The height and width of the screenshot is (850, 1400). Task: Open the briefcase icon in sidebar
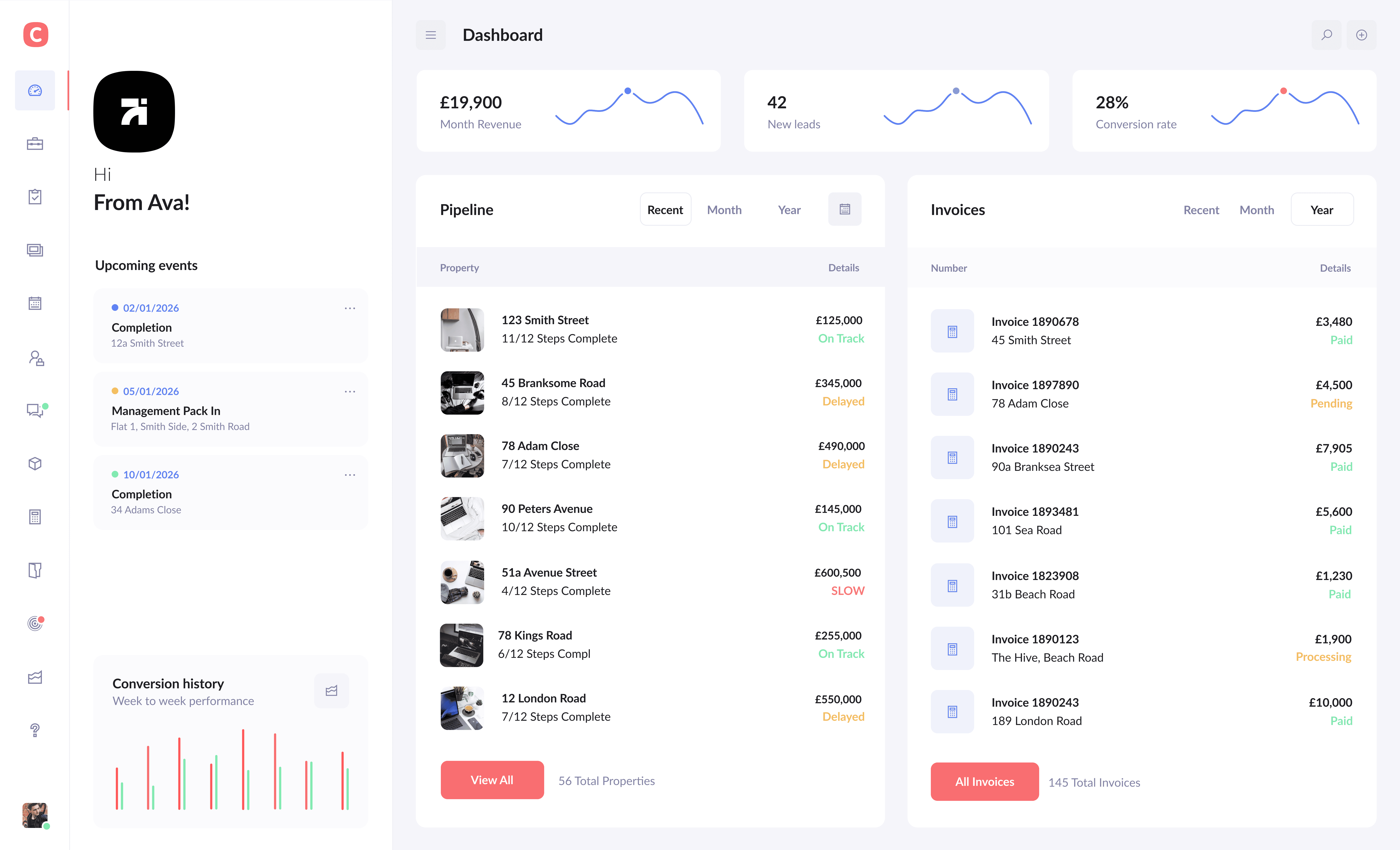pos(35,144)
